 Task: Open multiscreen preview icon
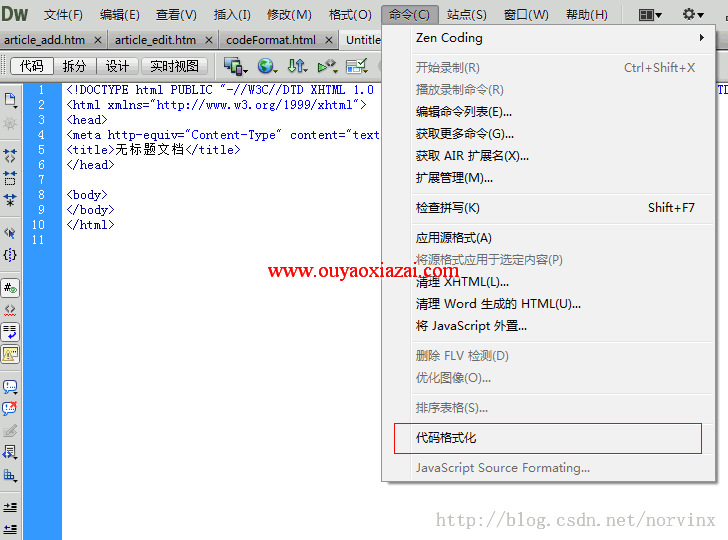(x=235, y=66)
